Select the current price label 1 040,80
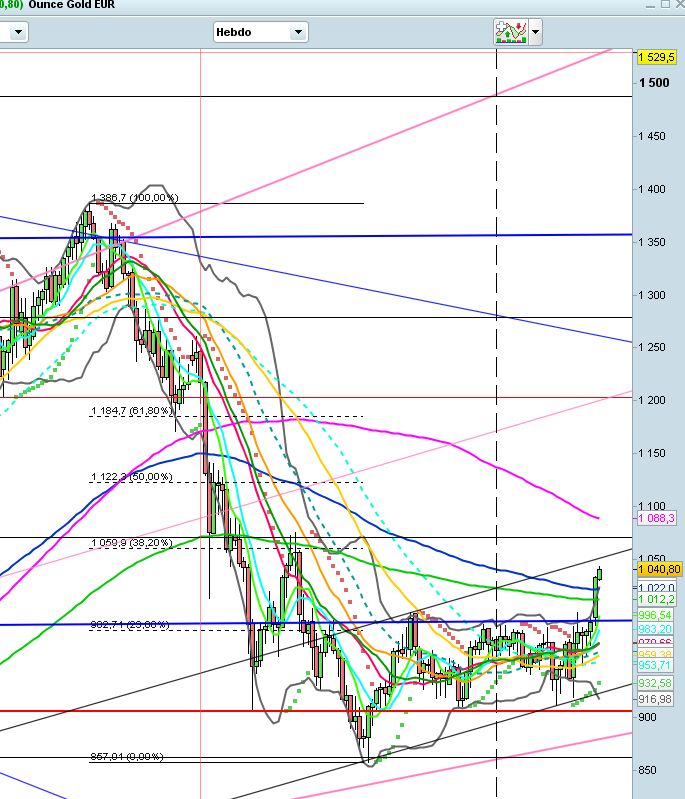This screenshot has width=685, height=799. [659, 569]
